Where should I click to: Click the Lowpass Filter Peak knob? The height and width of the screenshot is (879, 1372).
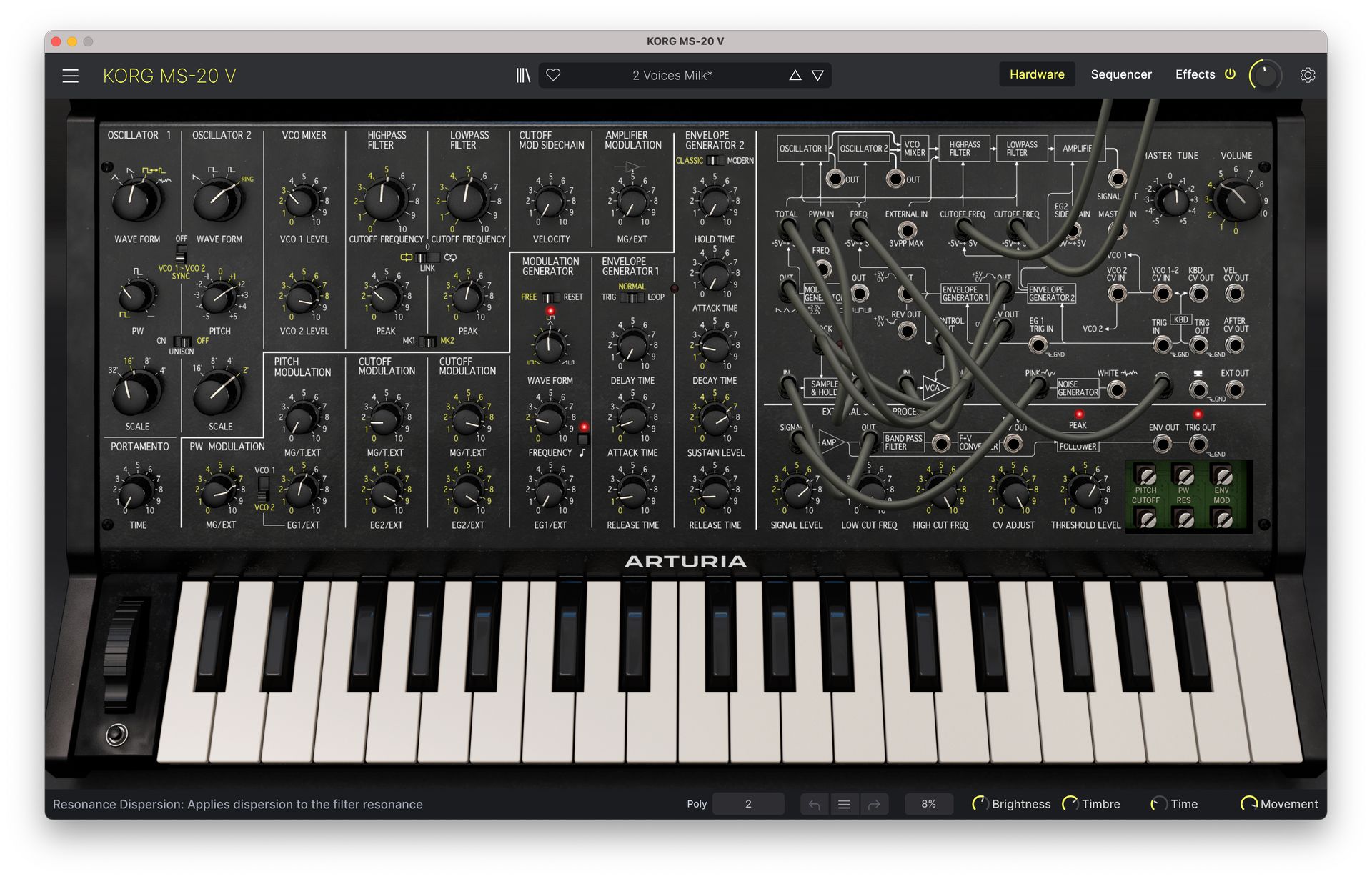[x=467, y=297]
